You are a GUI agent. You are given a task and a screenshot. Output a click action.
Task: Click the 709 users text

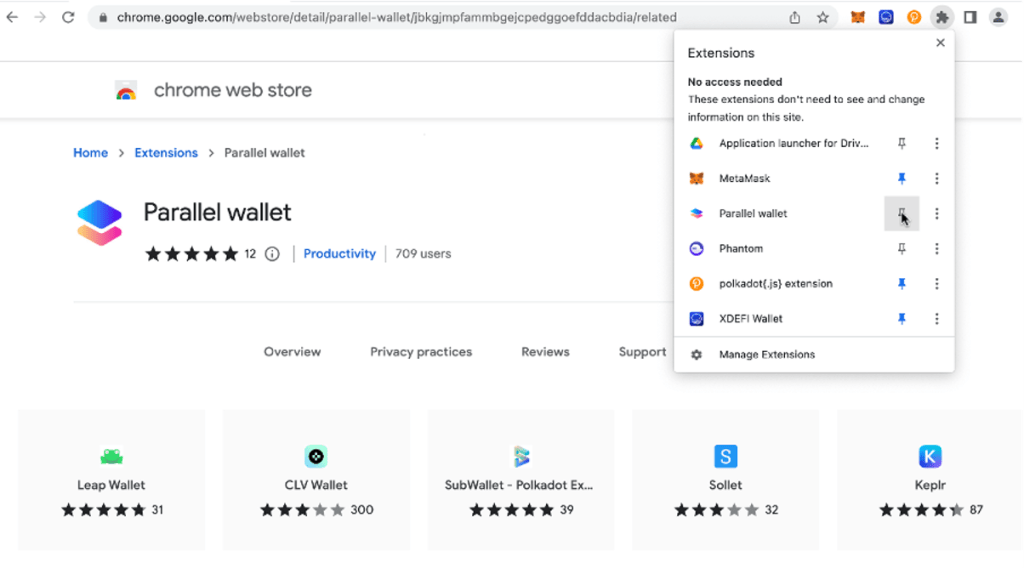point(423,254)
